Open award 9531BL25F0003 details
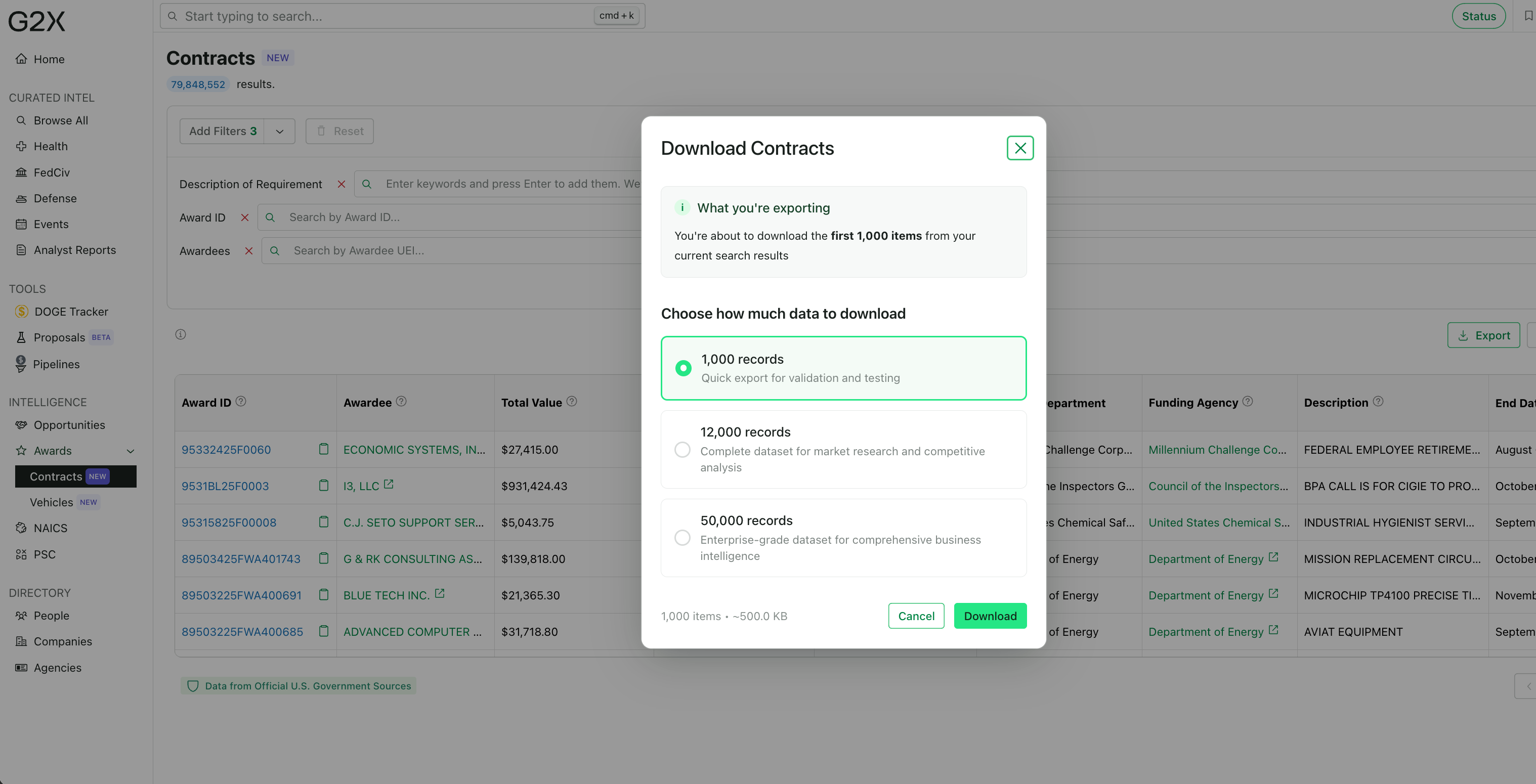The height and width of the screenshot is (784, 1536). click(x=226, y=486)
